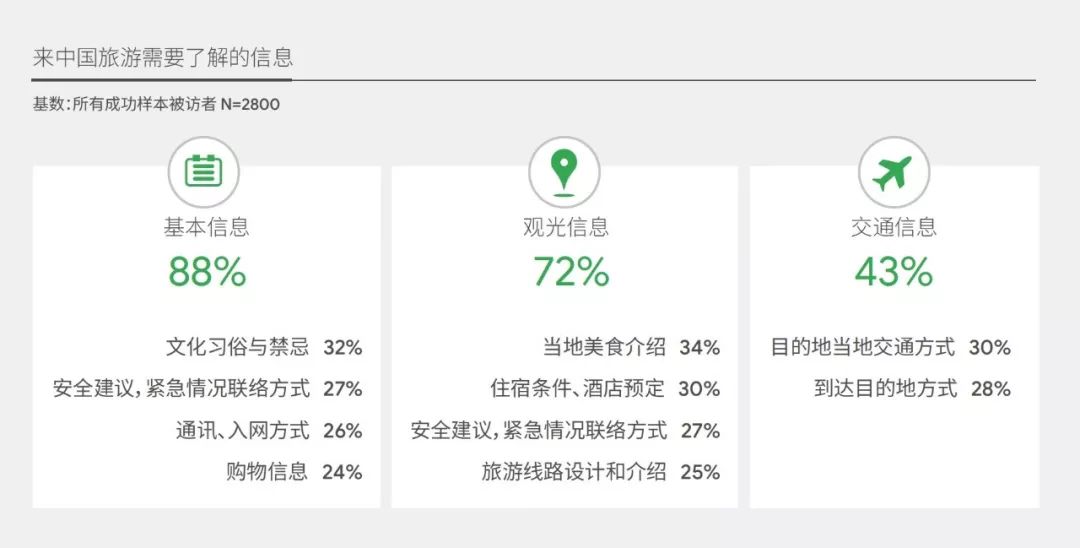Select the 旅游线路设计和介绍 row
The height and width of the screenshot is (548, 1080).
[x=601, y=472]
